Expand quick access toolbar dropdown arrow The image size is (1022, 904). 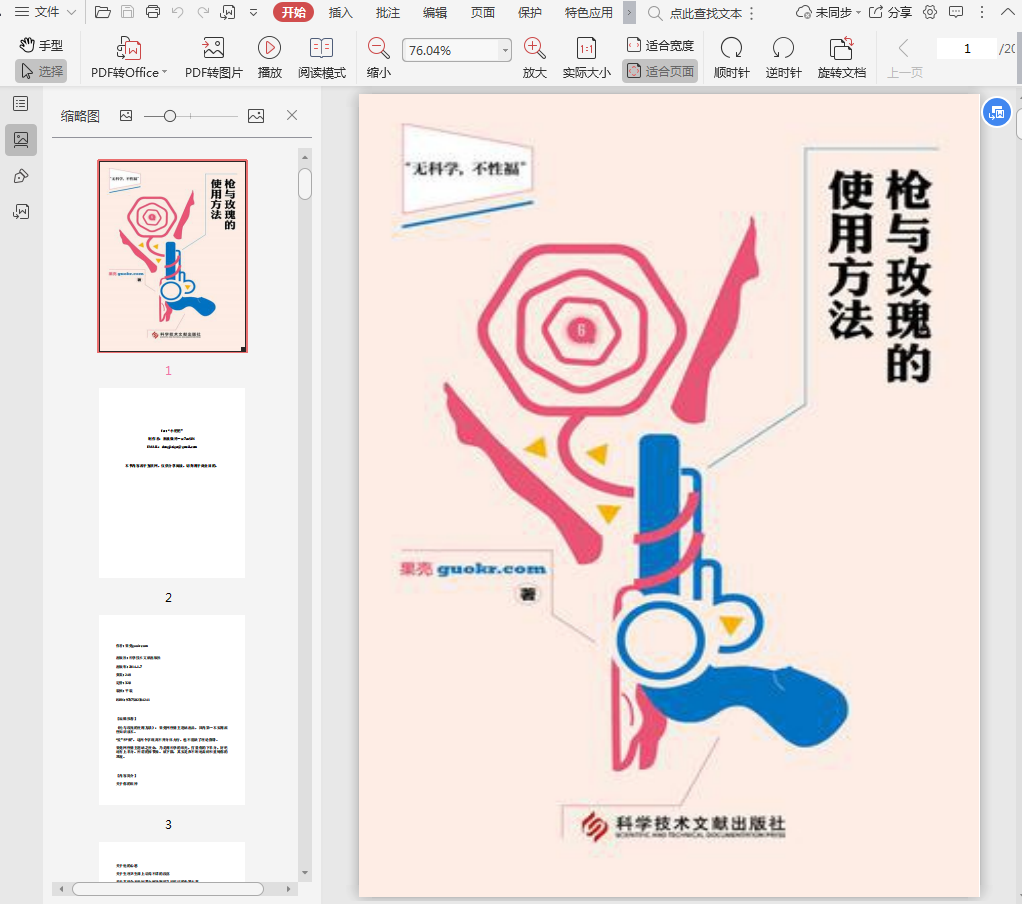(254, 12)
